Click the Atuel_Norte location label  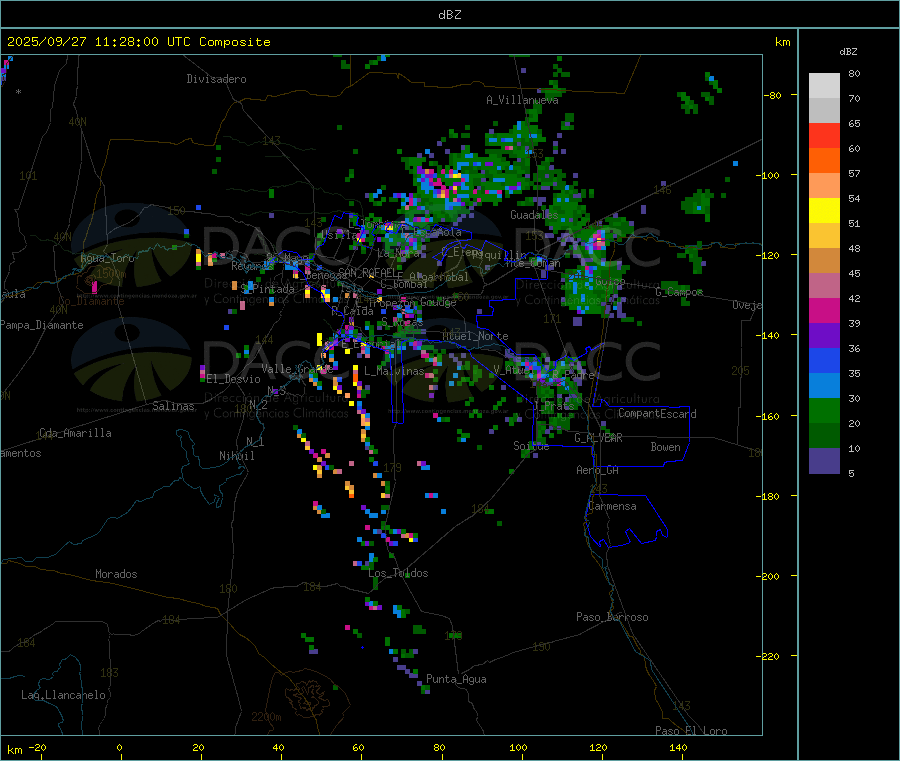(475, 336)
